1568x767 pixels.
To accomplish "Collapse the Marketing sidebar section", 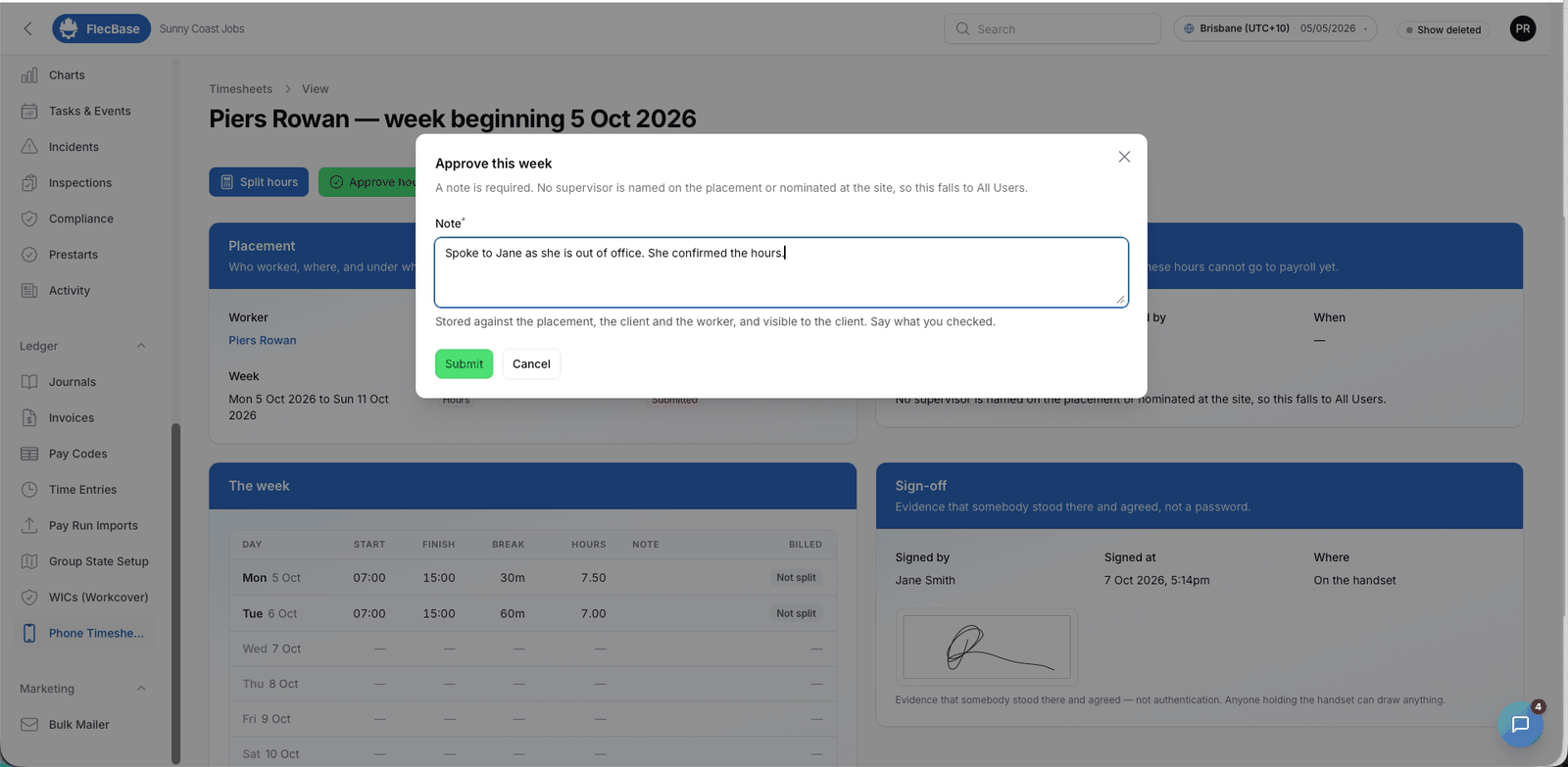I will point(141,689).
